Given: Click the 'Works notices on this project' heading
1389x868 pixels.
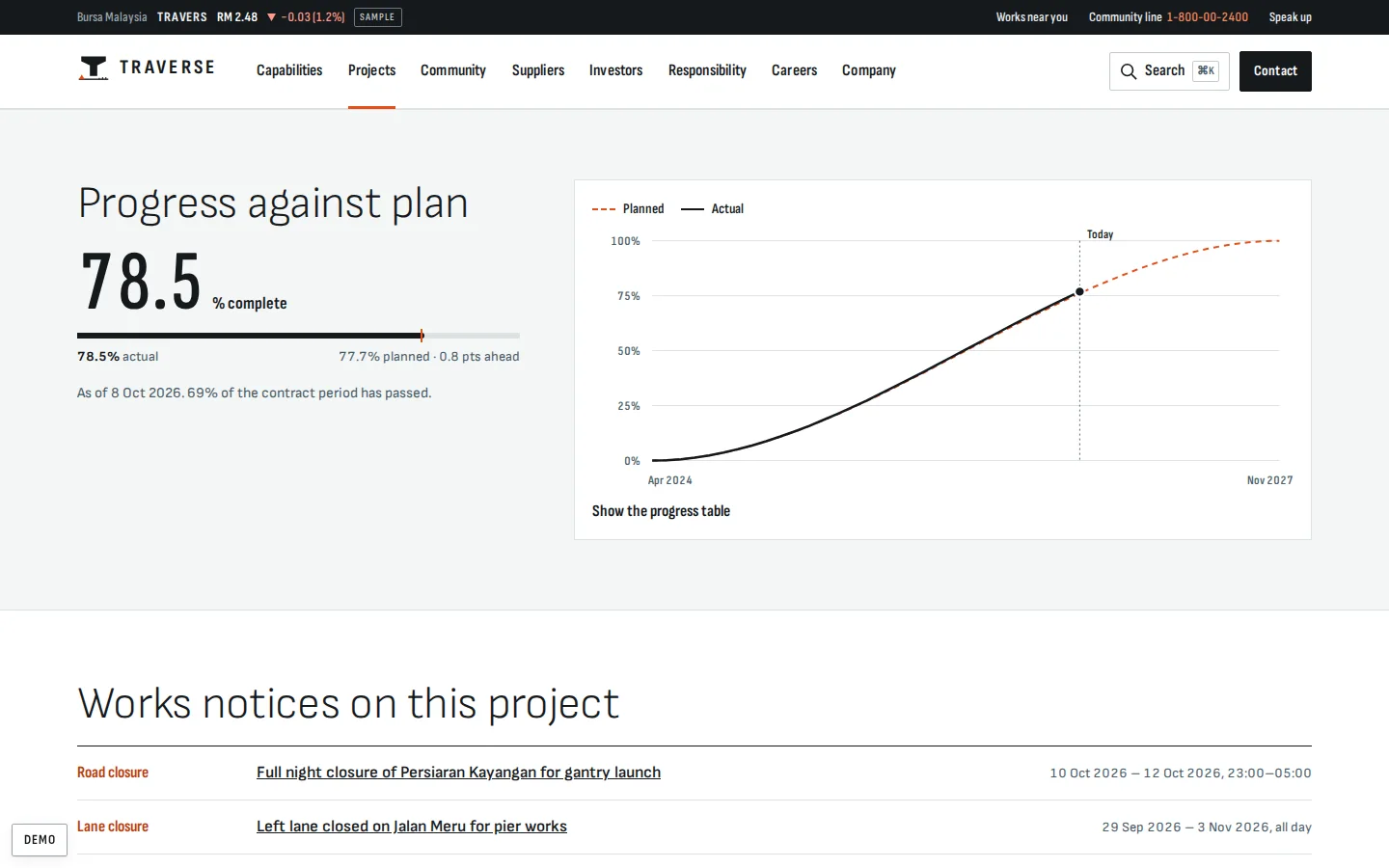Looking at the screenshot, I should [348, 704].
